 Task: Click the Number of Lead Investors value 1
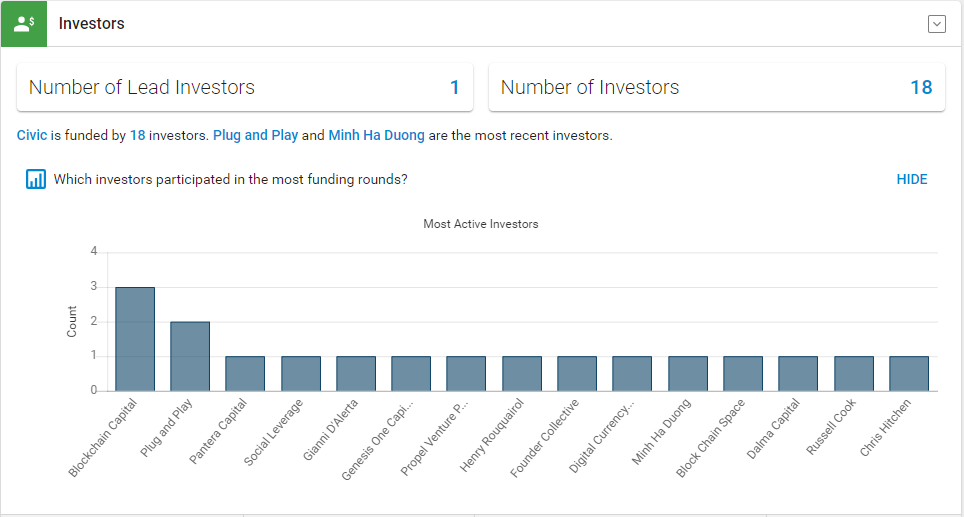coord(454,87)
